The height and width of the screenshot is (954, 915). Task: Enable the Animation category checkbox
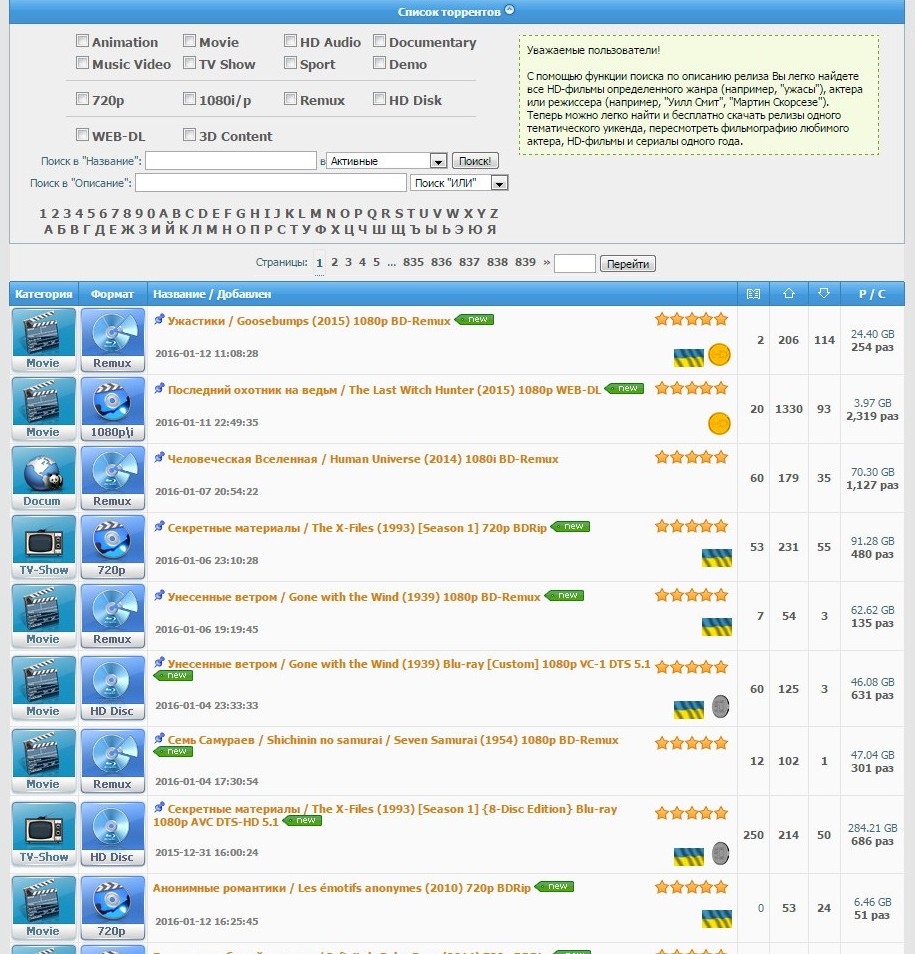point(83,41)
